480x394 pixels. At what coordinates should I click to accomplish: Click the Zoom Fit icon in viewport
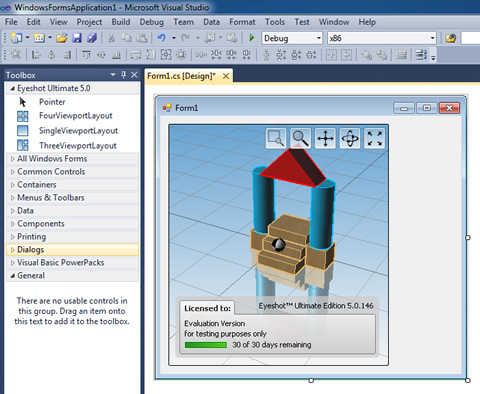click(374, 138)
